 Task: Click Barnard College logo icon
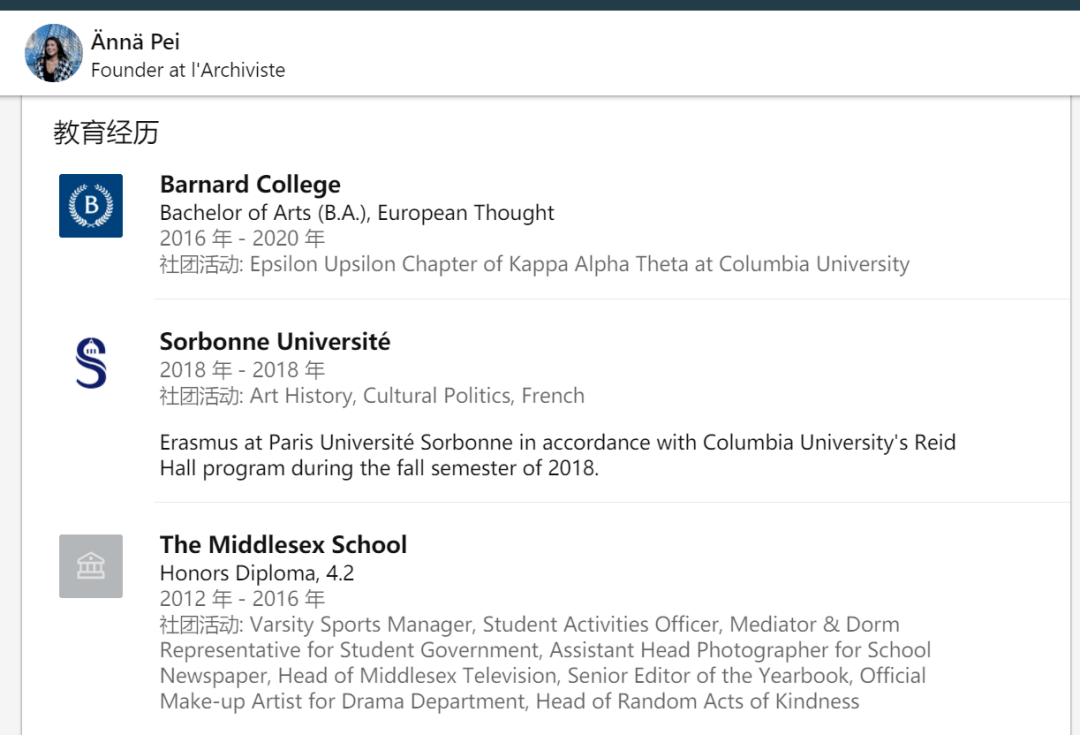point(90,206)
